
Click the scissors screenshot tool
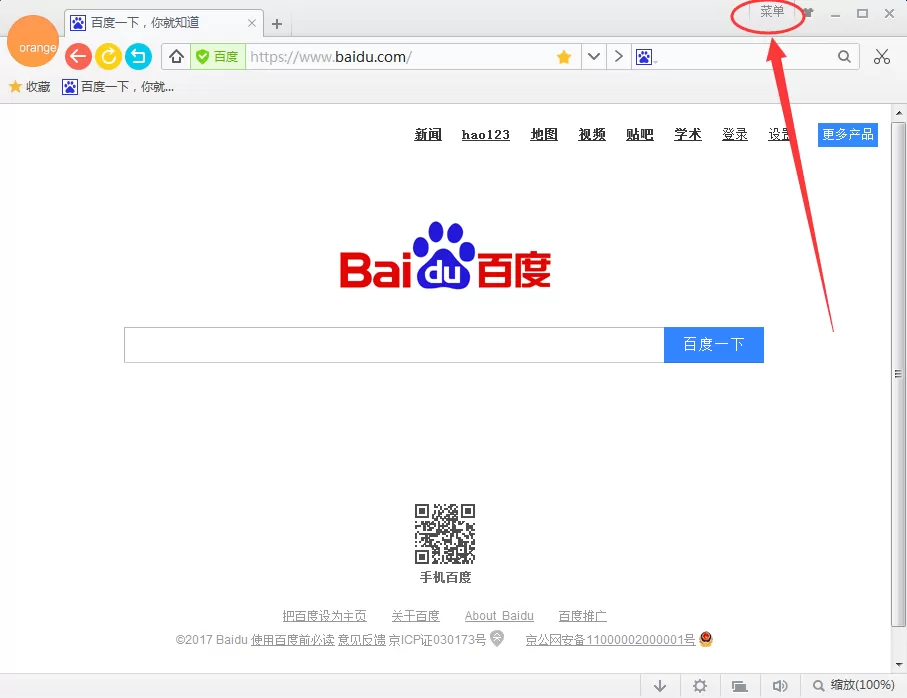[x=882, y=57]
